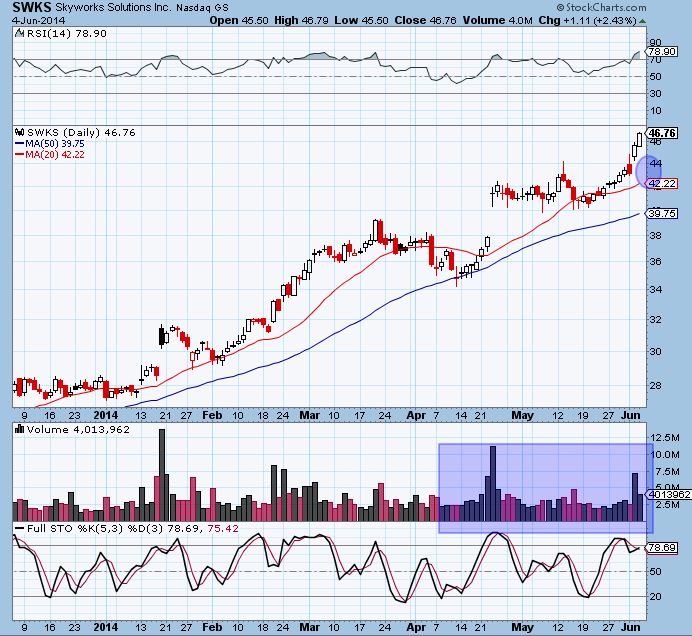
Task: Click the 39.75 moving average tag on price axis
Action: click(x=662, y=213)
